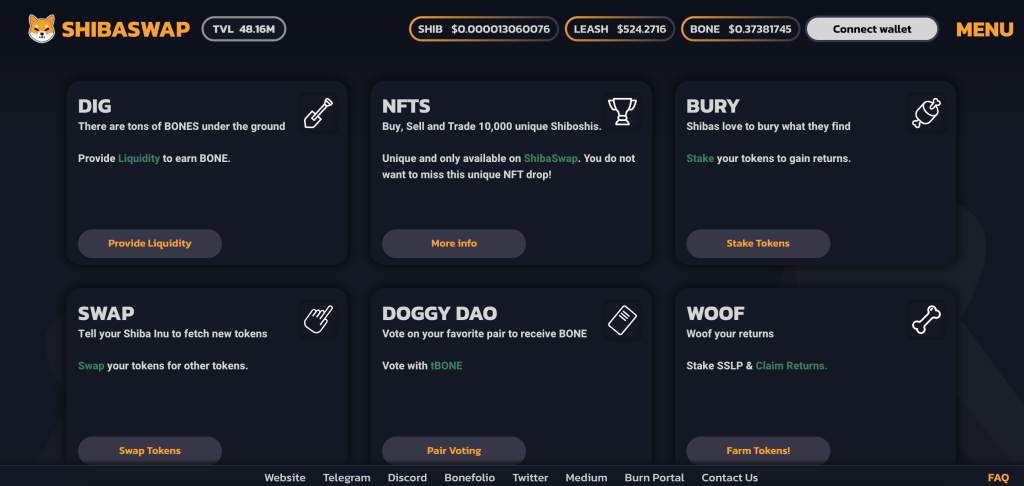1024x486 pixels.
Task: Click 'Shibas love to bury' text
Action: (769, 126)
